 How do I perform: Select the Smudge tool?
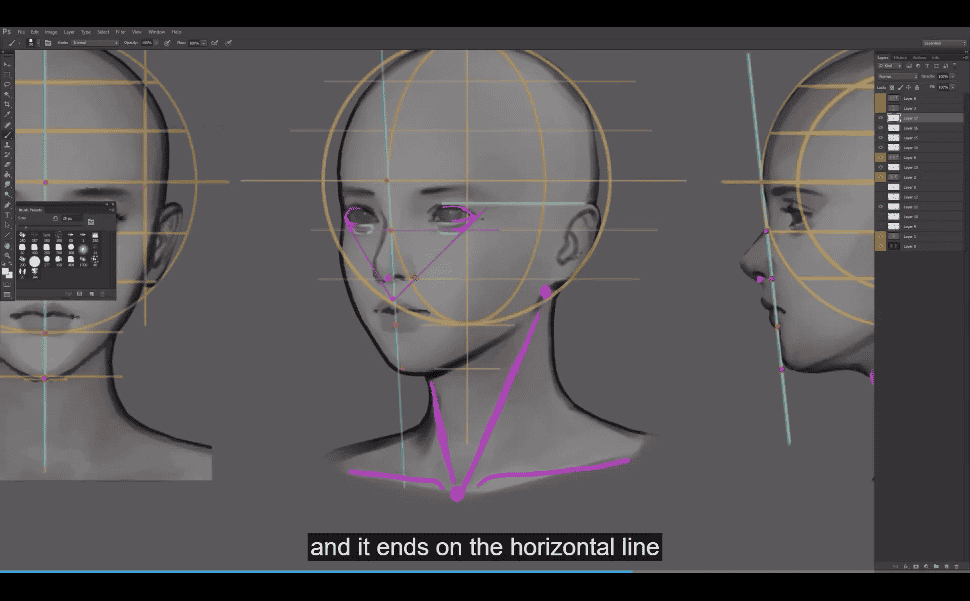coord(7,184)
